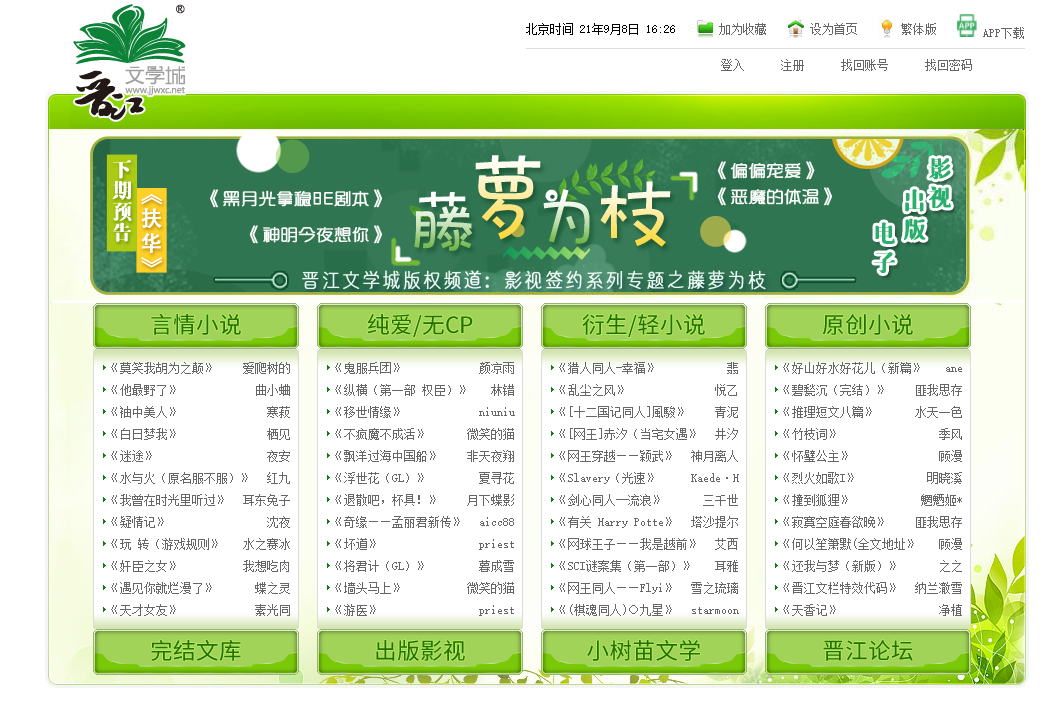This screenshot has height=702, width=1059.
Task: Open the 言情小说 category
Action: point(196,325)
